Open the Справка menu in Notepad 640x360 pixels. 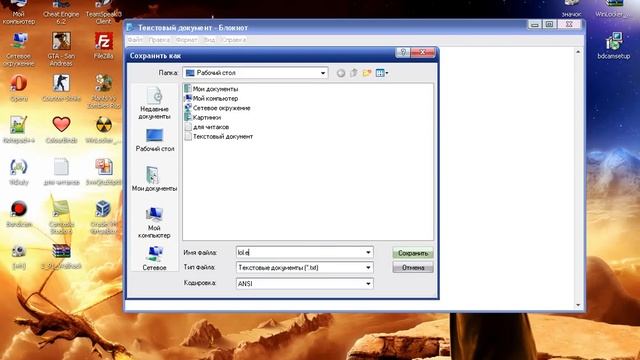click(x=233, y=40)
